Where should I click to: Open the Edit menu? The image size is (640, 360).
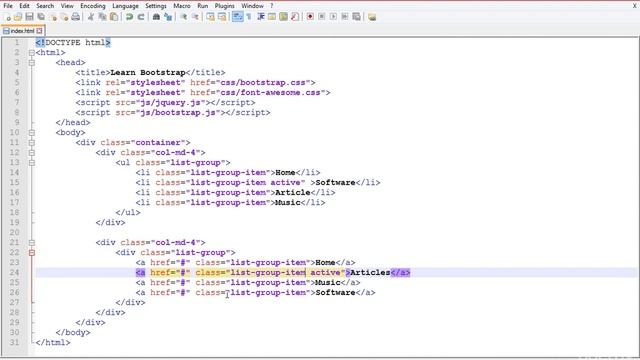[24, 6]
